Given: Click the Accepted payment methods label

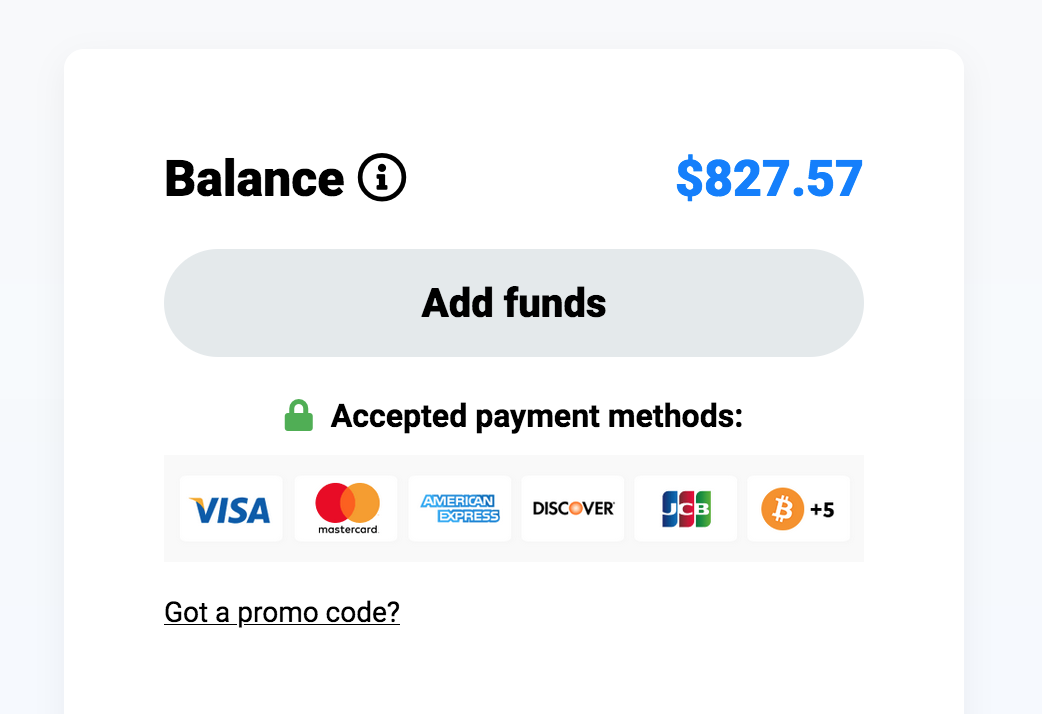Looking at the screenshot, I should 537,415.
